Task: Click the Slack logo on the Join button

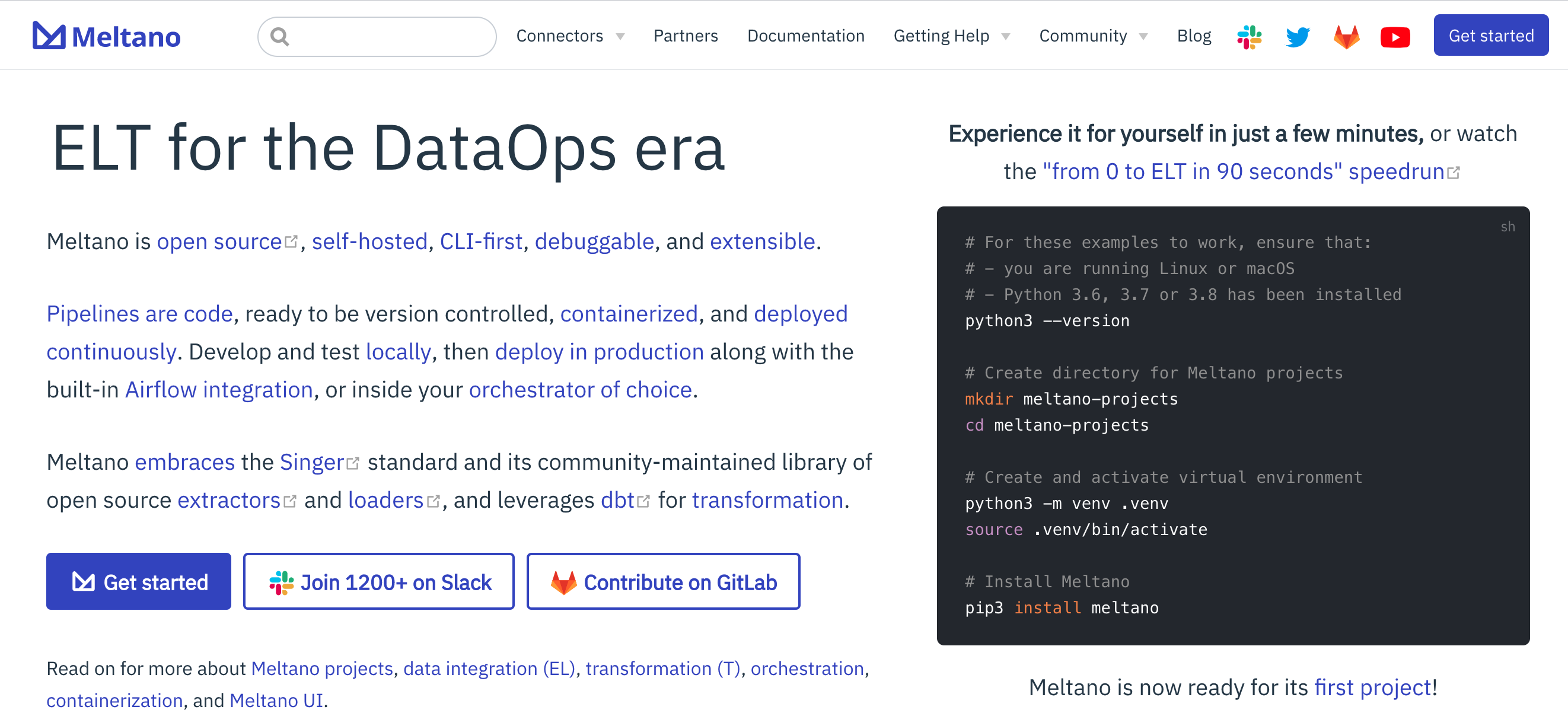Action: point(281,581)
